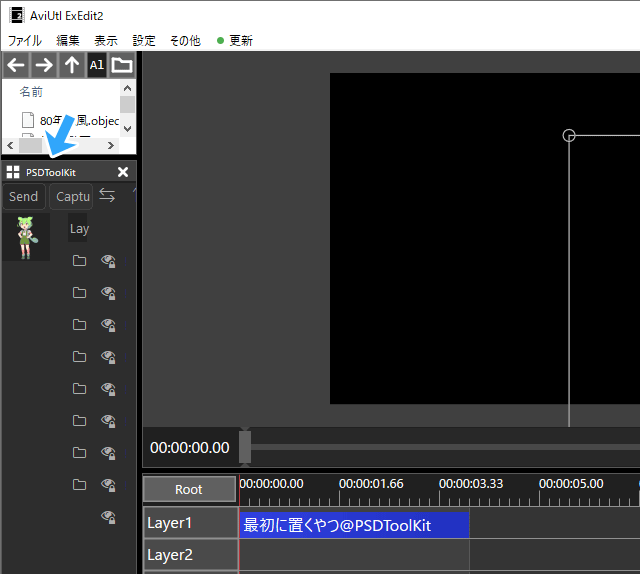Click the Send button in PSDToolKit
Viewport: 640px width, 574px height.
click(x=24, y=196)
